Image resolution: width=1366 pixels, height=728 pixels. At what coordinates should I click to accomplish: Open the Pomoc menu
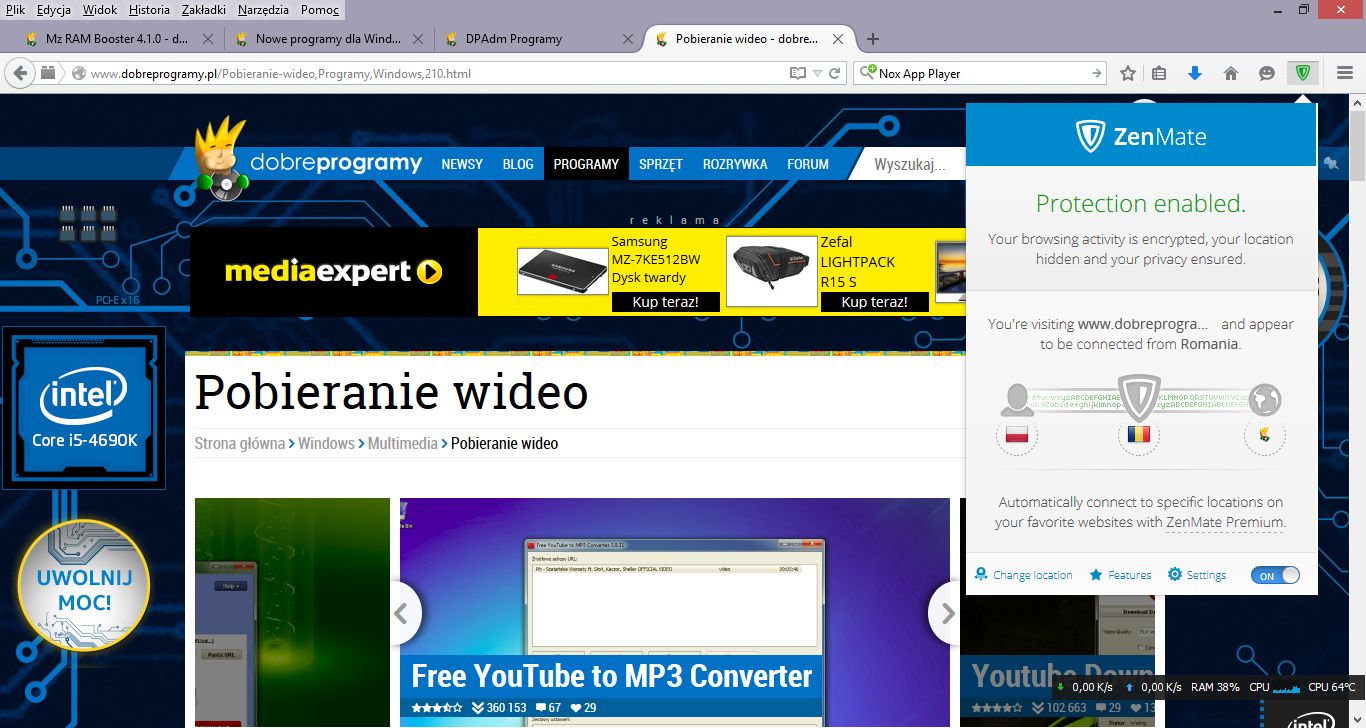coord(320,10)
